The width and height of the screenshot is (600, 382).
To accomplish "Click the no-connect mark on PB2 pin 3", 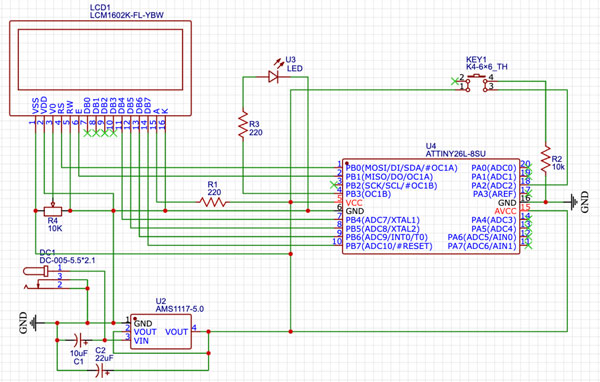I will click(x=334, y=185).
